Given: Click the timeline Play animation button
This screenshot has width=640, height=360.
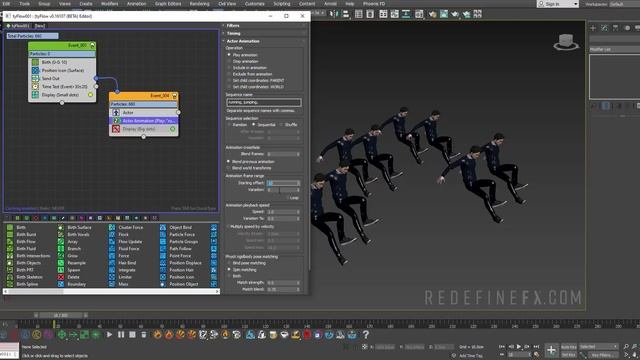Looking at the screenshot, I should click(519, 347).
